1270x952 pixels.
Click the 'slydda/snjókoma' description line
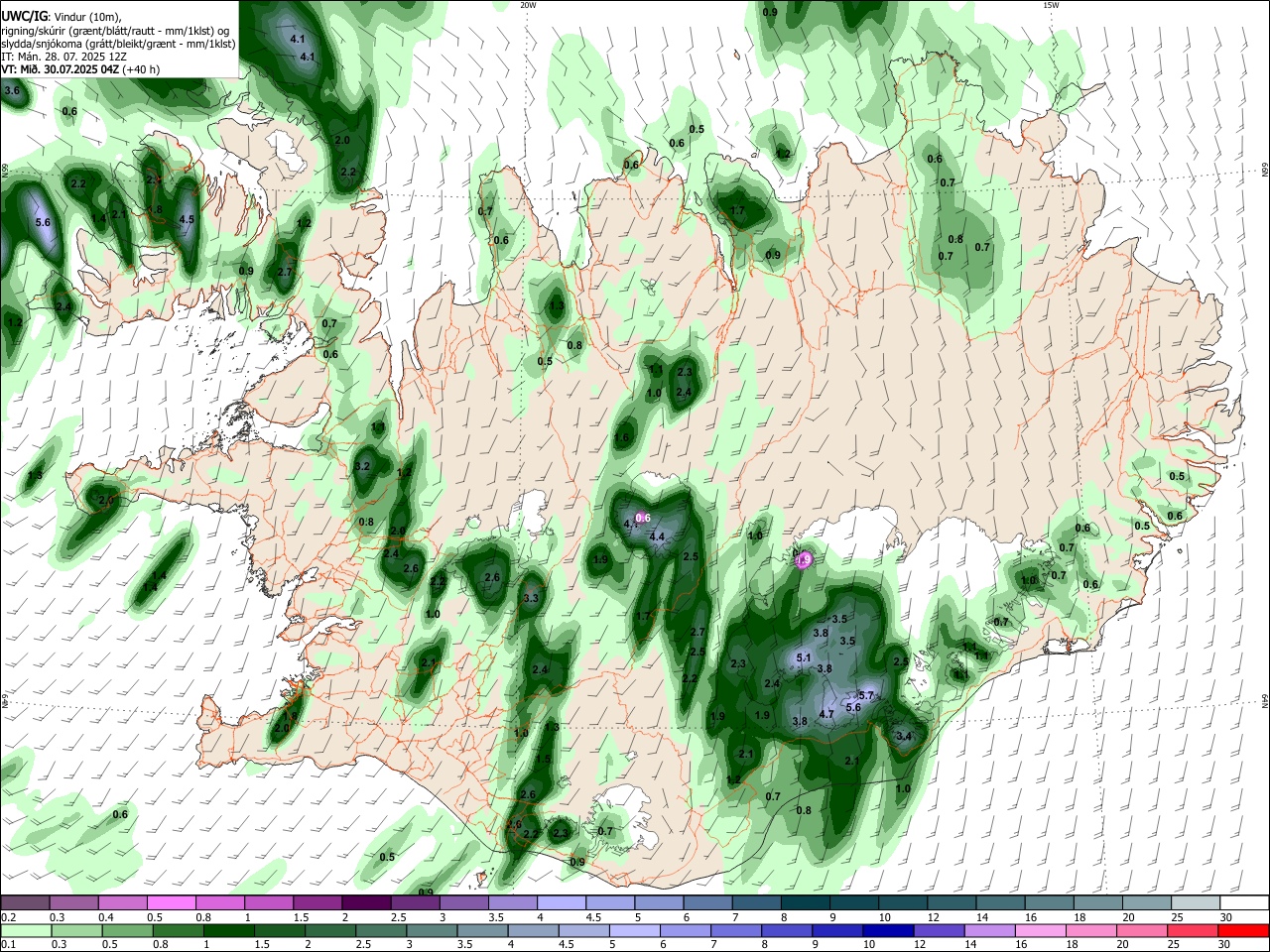tap(119, 44)
